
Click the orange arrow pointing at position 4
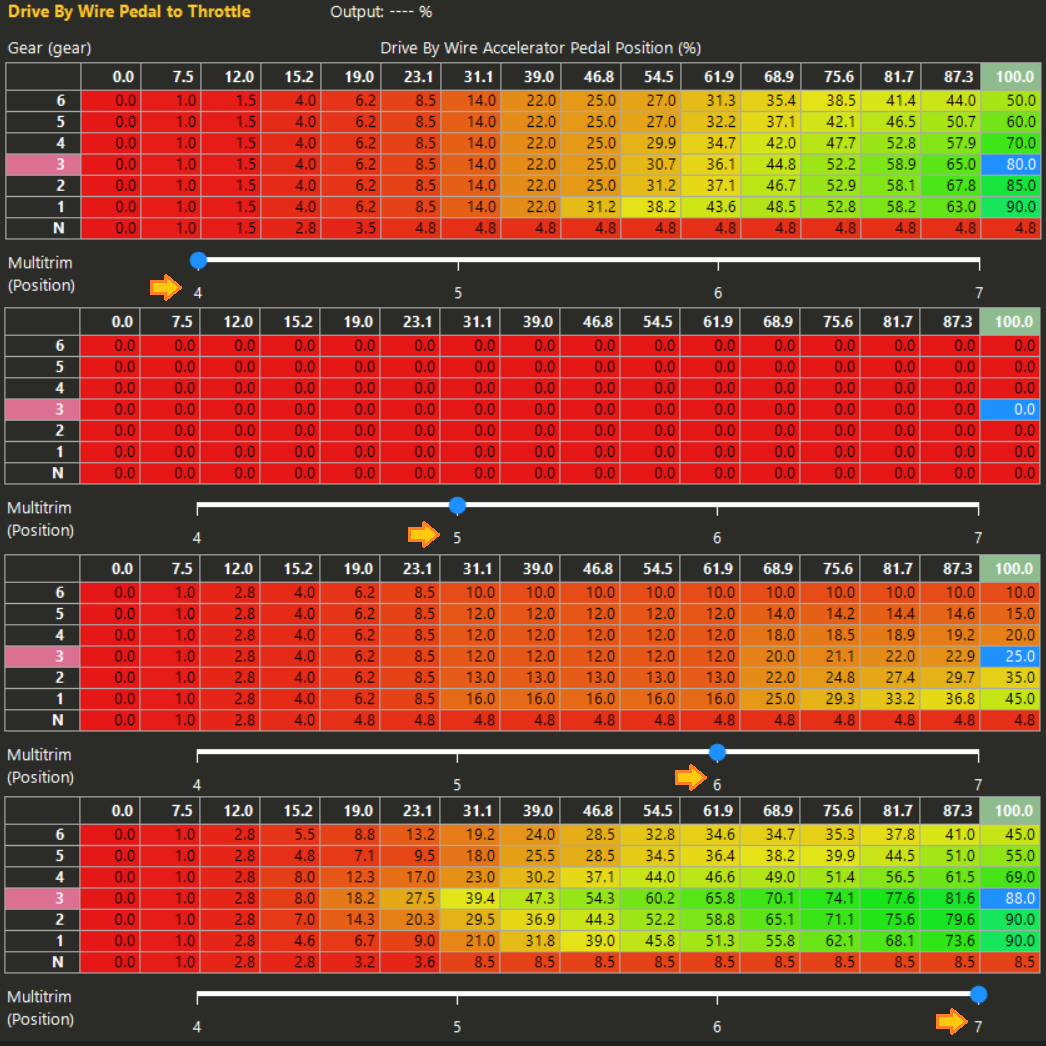(x=164, y=289)
